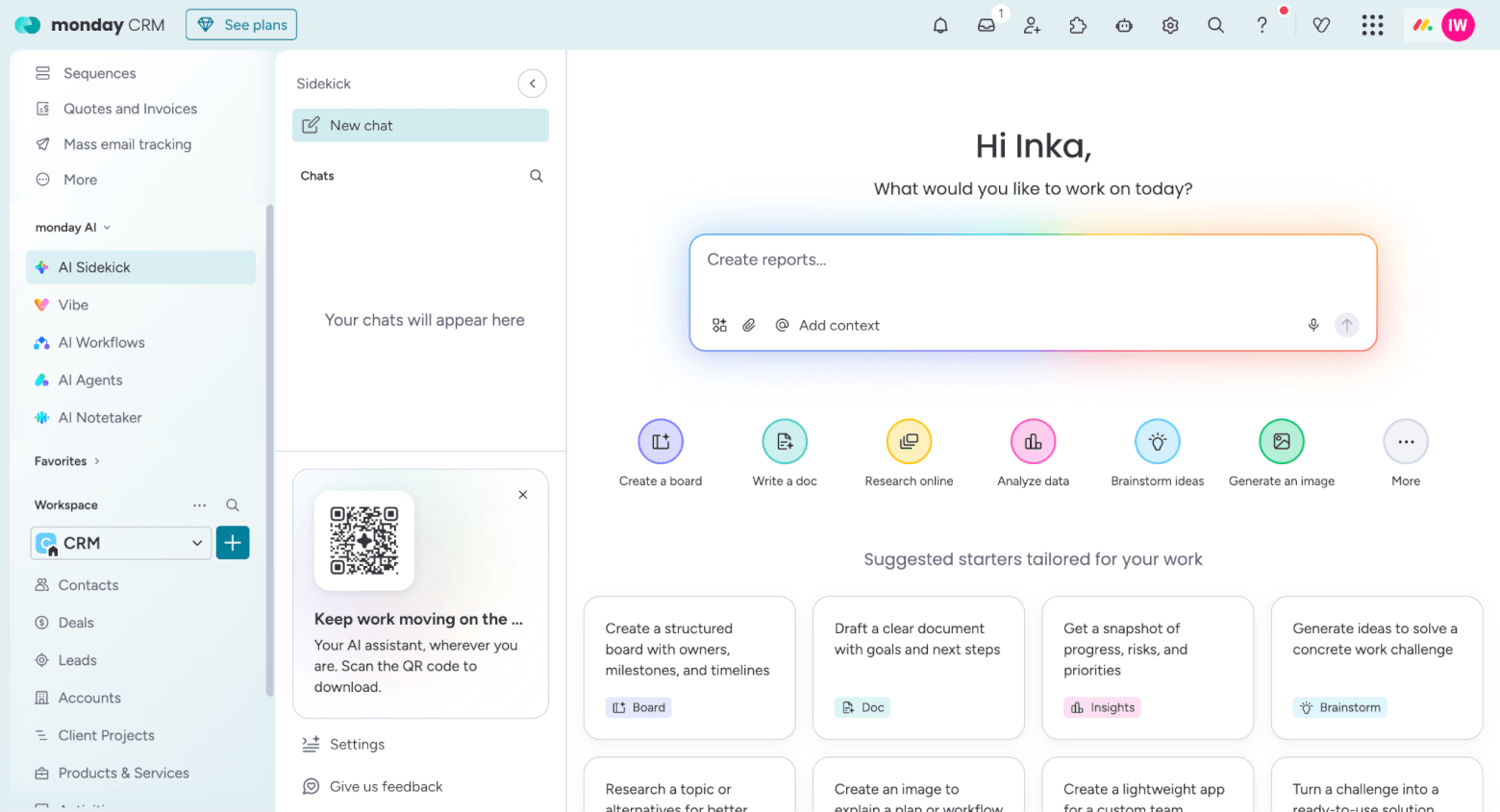Open the prompt tools icon in chat box
The image size is (1500, 812).
[x=719, y=326]
